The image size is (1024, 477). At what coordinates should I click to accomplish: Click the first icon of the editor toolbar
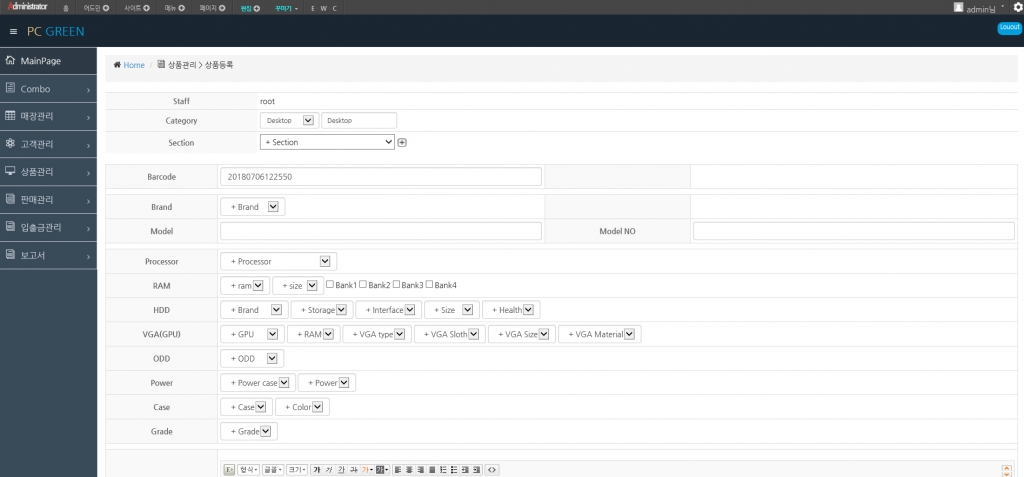(229, 470)
